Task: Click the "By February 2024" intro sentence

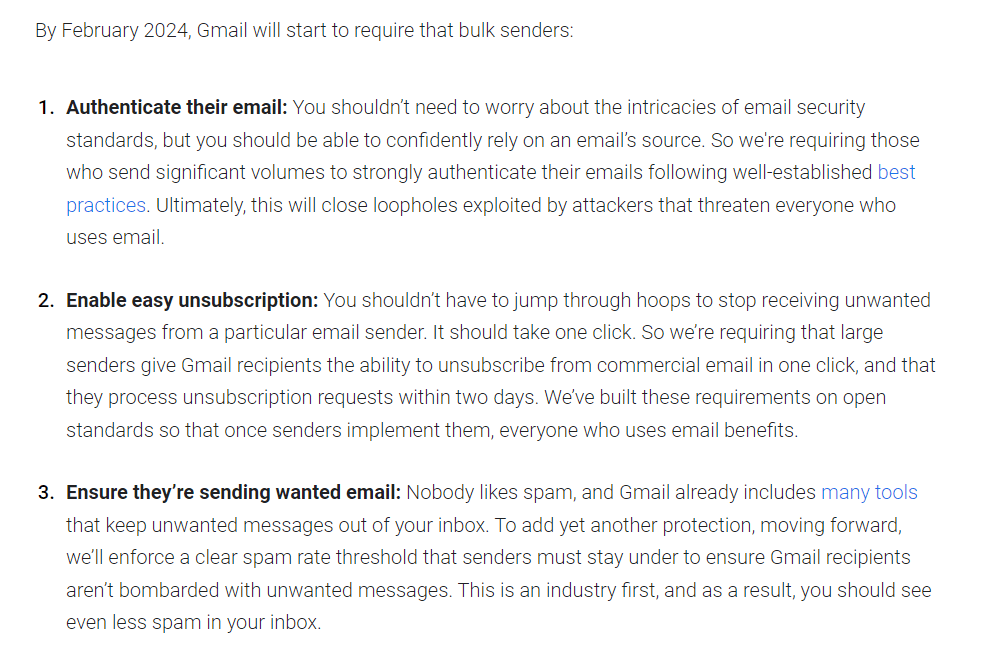Action: point(304,30)
